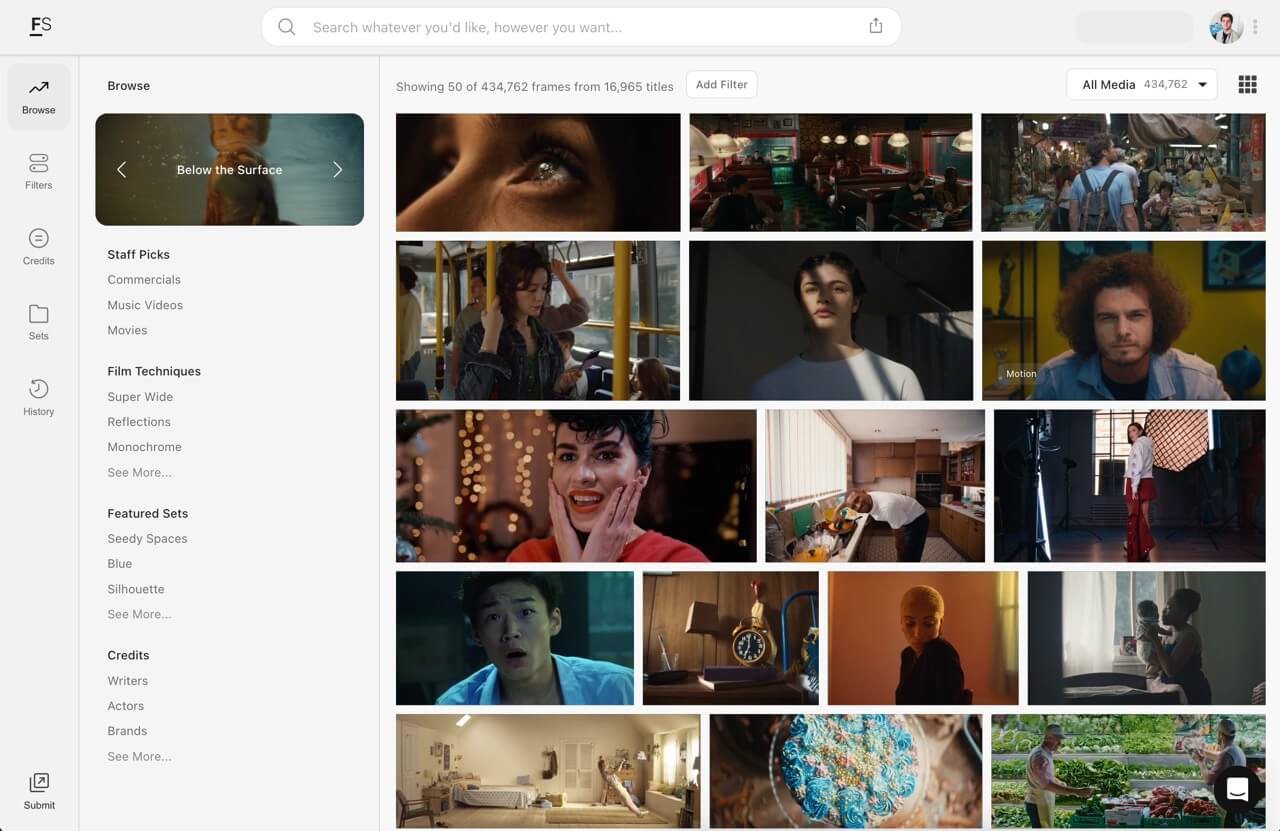Viewport: 1280px width, 831px height.
Task: Expand See More under Featured Sets
Action: 139,614
